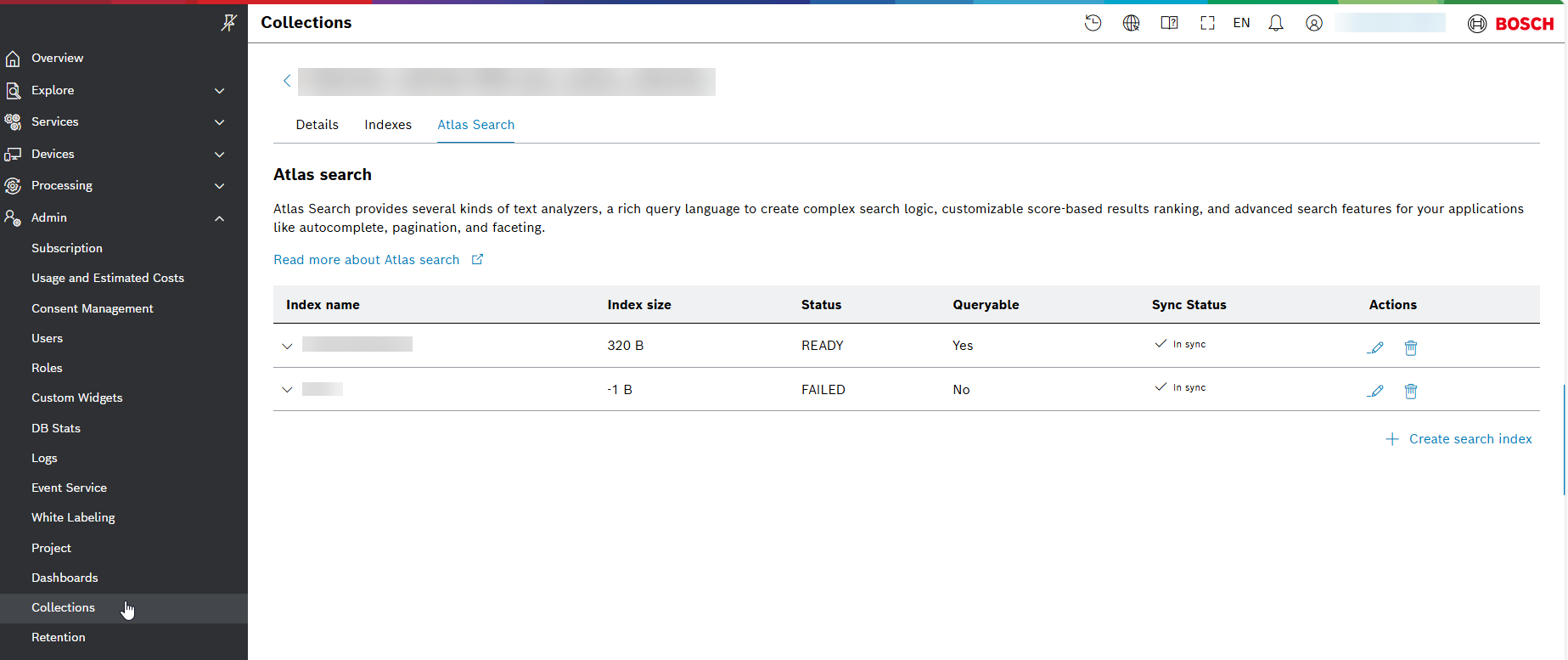Open notifications bell
Image resolution: width=1568 pixels, height=660 pixels.
click(x=1275, y=23)
